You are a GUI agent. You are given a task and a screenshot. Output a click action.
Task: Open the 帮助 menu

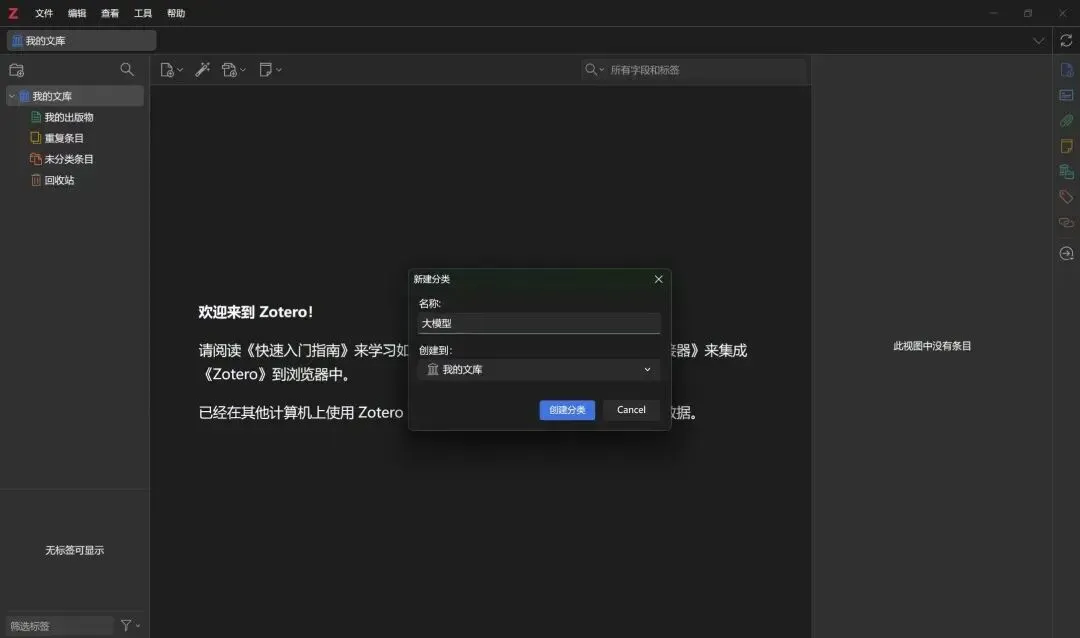[176, 13]
